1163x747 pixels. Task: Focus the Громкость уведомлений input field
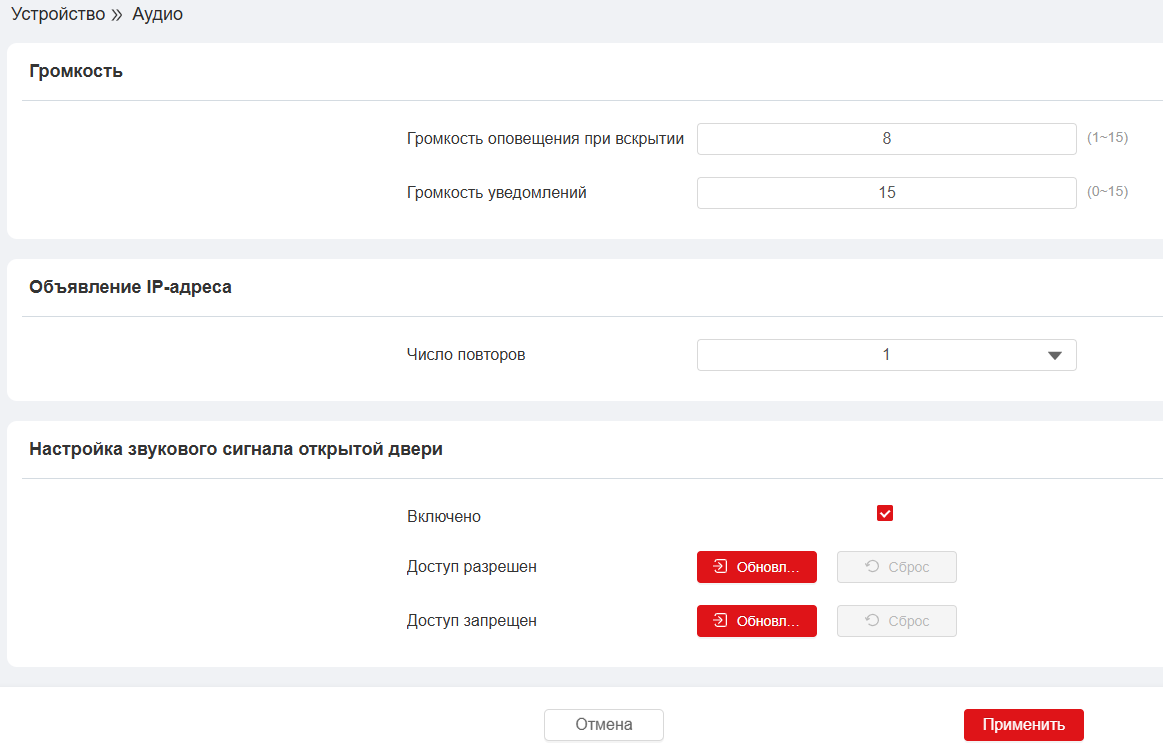point(886,193)
